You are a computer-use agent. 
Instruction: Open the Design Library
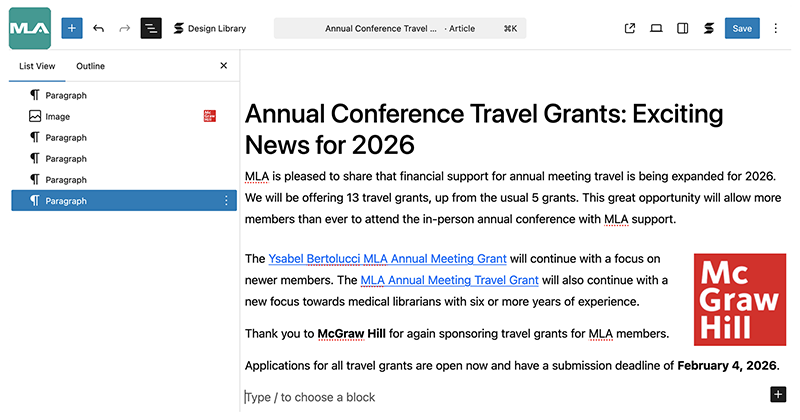[x=209, y=28]
